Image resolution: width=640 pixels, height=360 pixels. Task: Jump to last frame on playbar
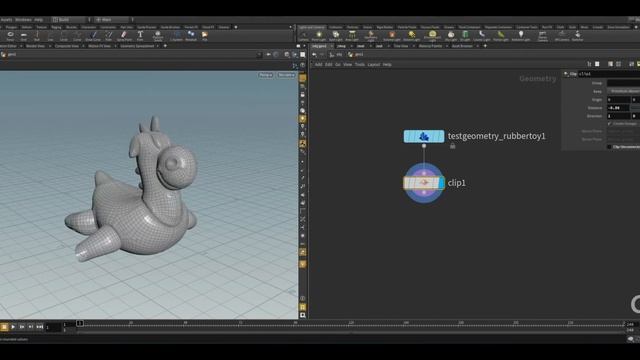pyautogui.click(x=40, y=327)
